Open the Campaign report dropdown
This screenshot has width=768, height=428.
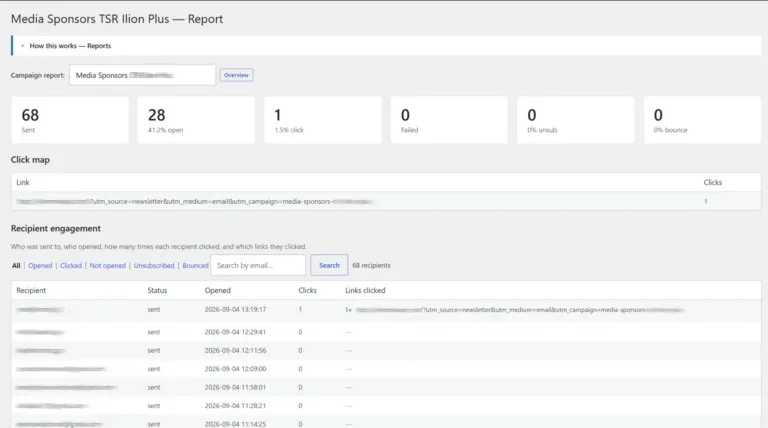pos(142,75)
